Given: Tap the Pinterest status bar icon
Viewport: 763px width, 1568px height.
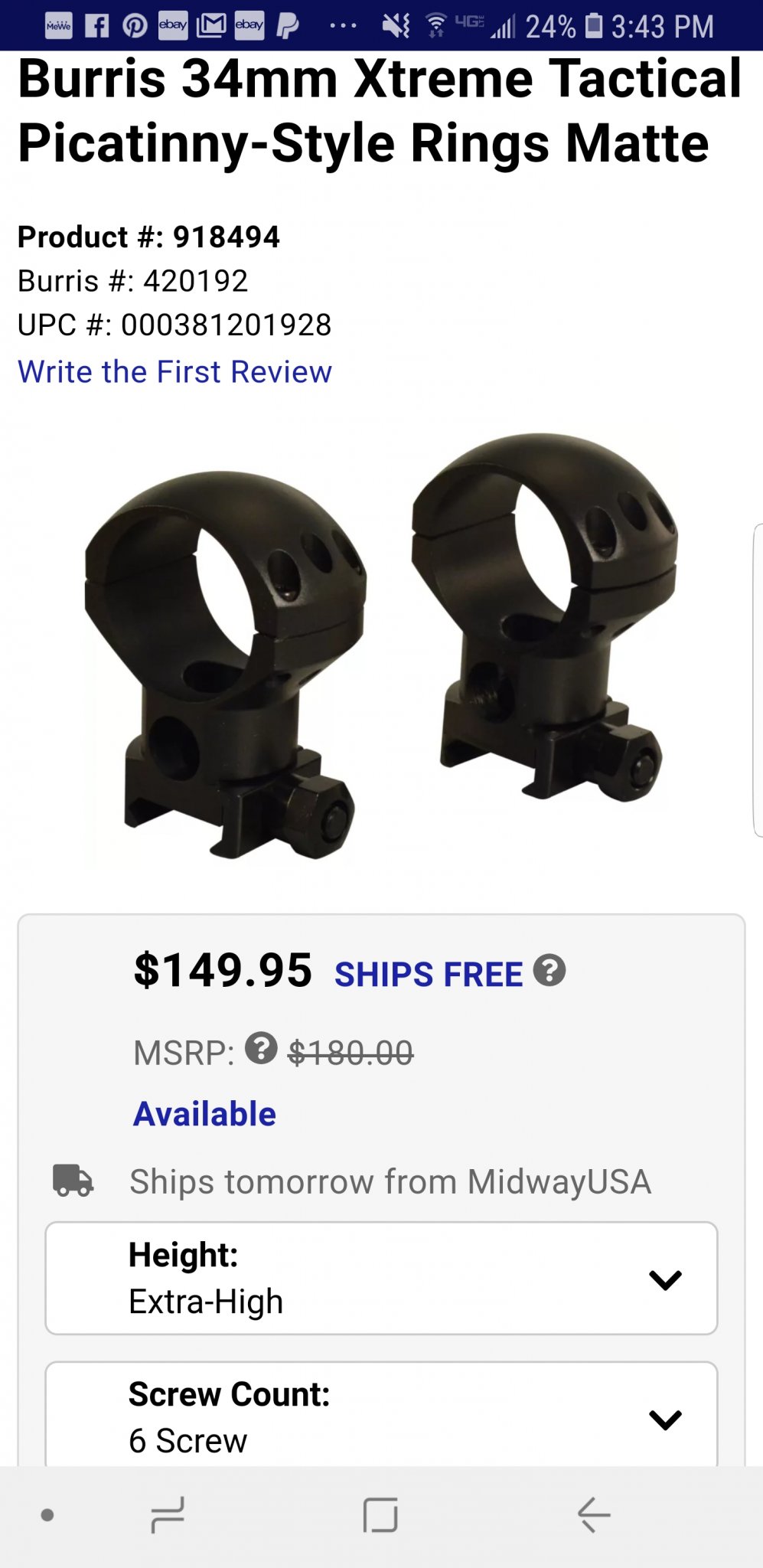Looking at the screenshot, I should point(135,26).
